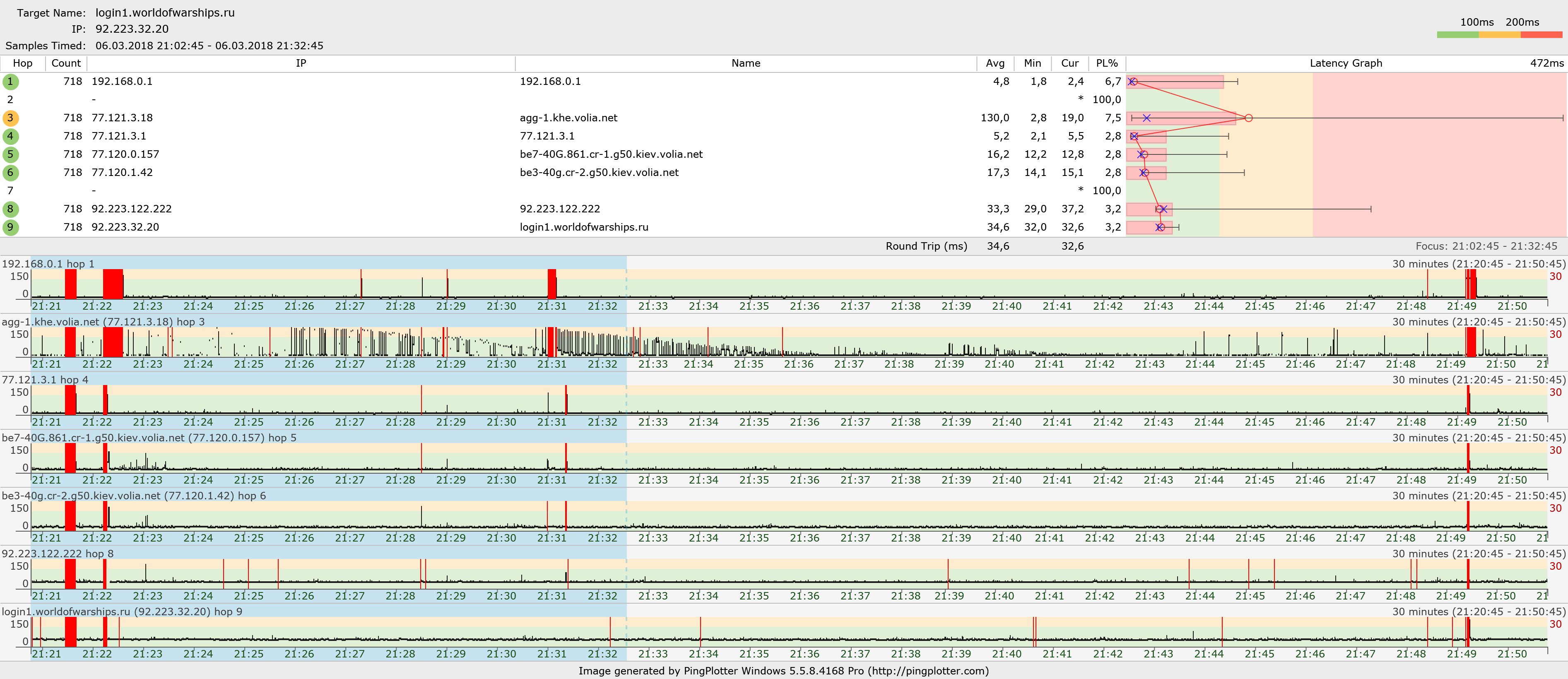Click the red legend bar segment
The image size is (1568, 679).
pos(1541,35)
